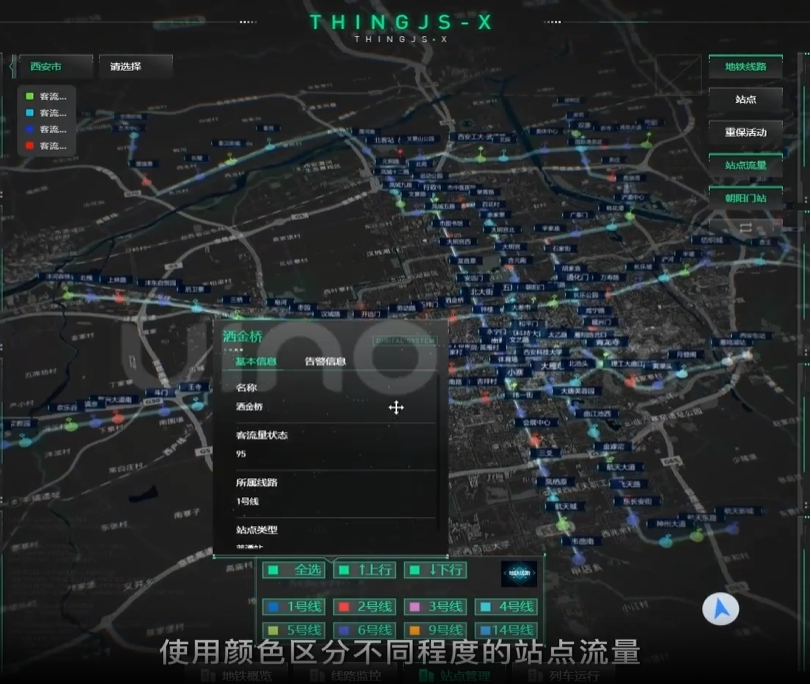This screenshot has width=811, height=684.
Task: Click the red 客流 legend swatch
Action: [x=29, y=146]
